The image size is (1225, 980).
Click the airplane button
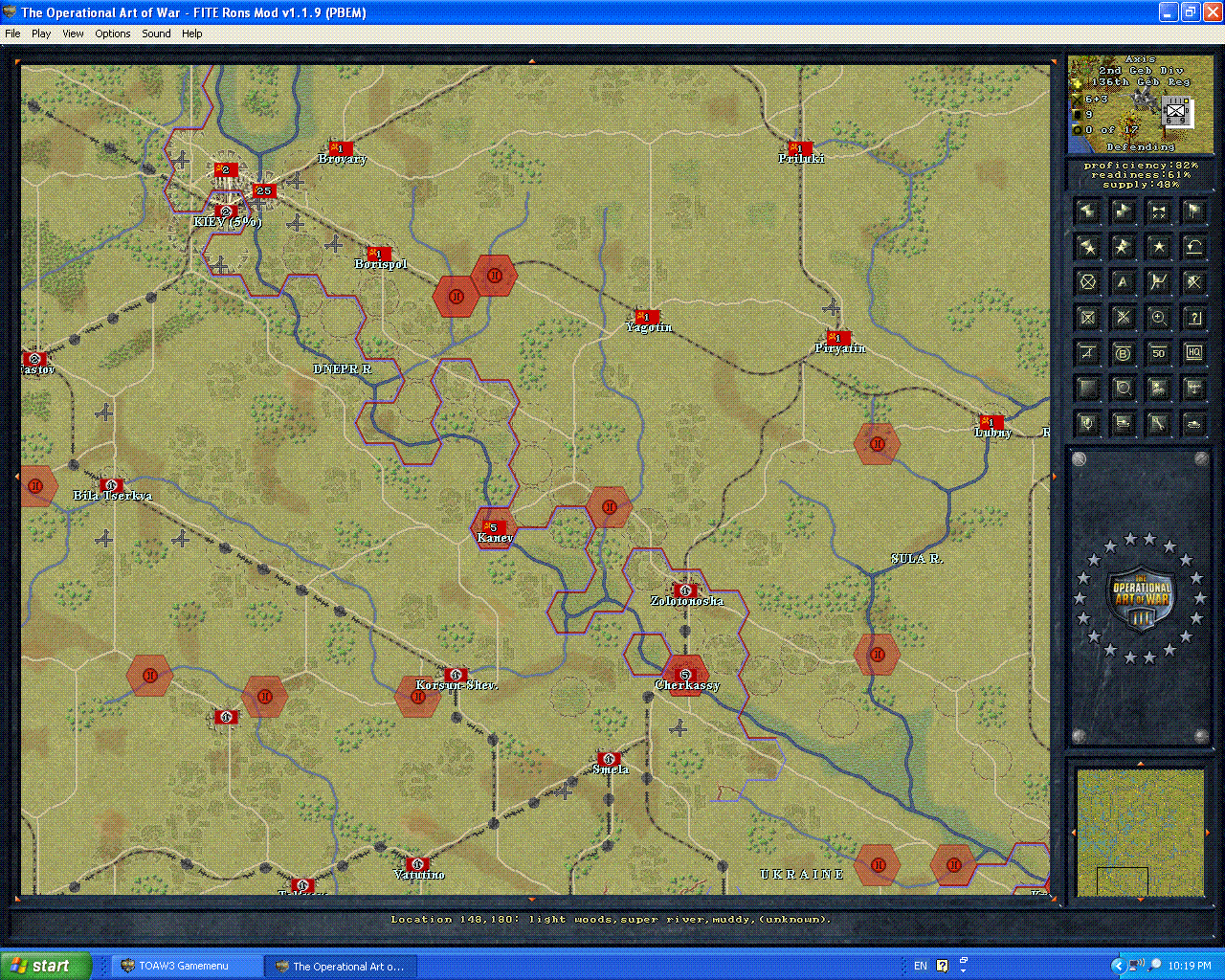pyautogui.click(x=1193, y=389)
